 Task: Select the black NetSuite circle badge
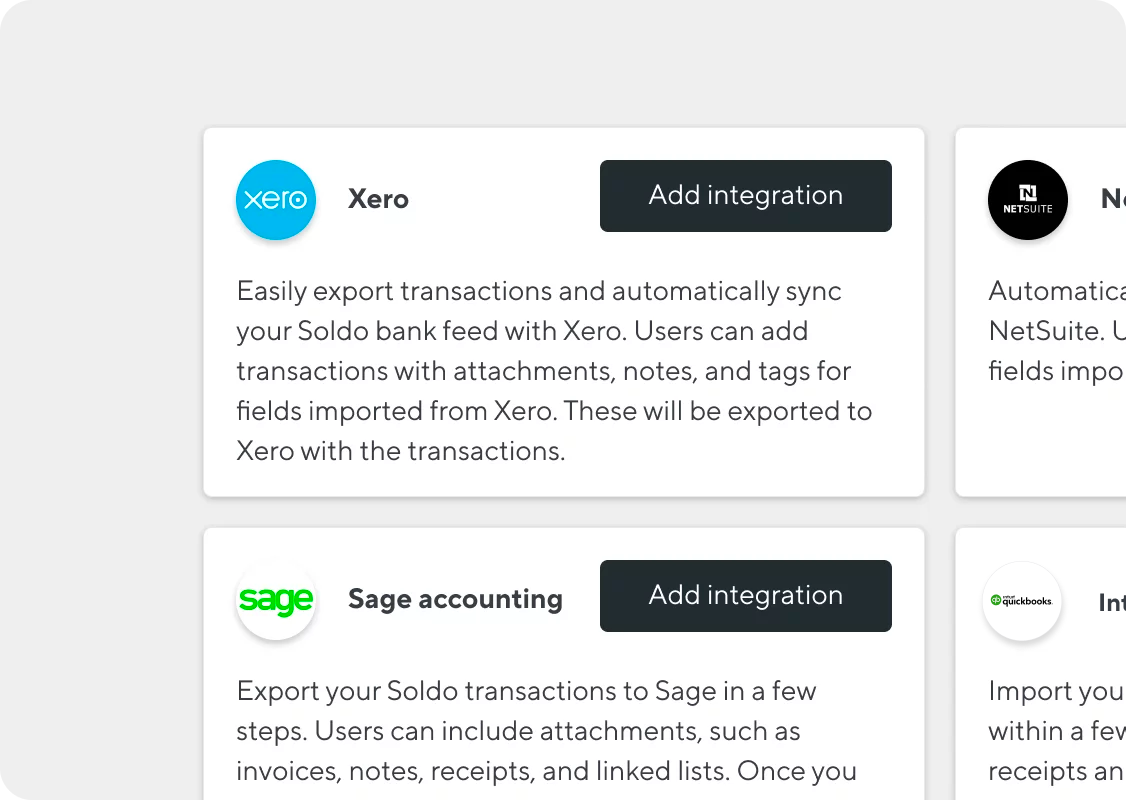pyautogui.click(x=1028, y=199)
